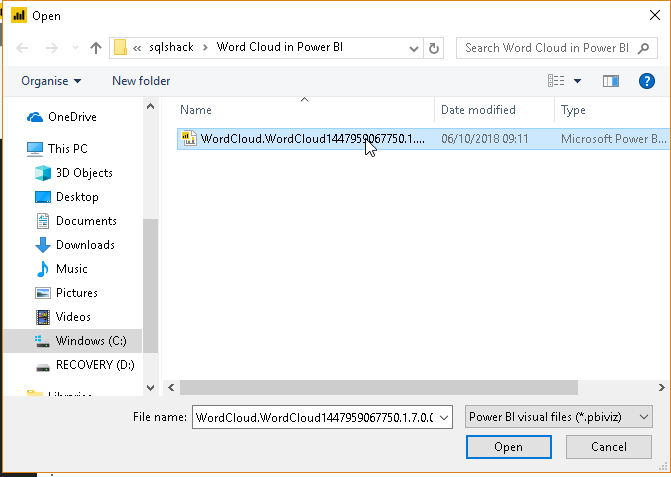Screen dimensions: 671x477
Task: Select the Word Cloud in Power BI breadcrumb
Action: 279,47
